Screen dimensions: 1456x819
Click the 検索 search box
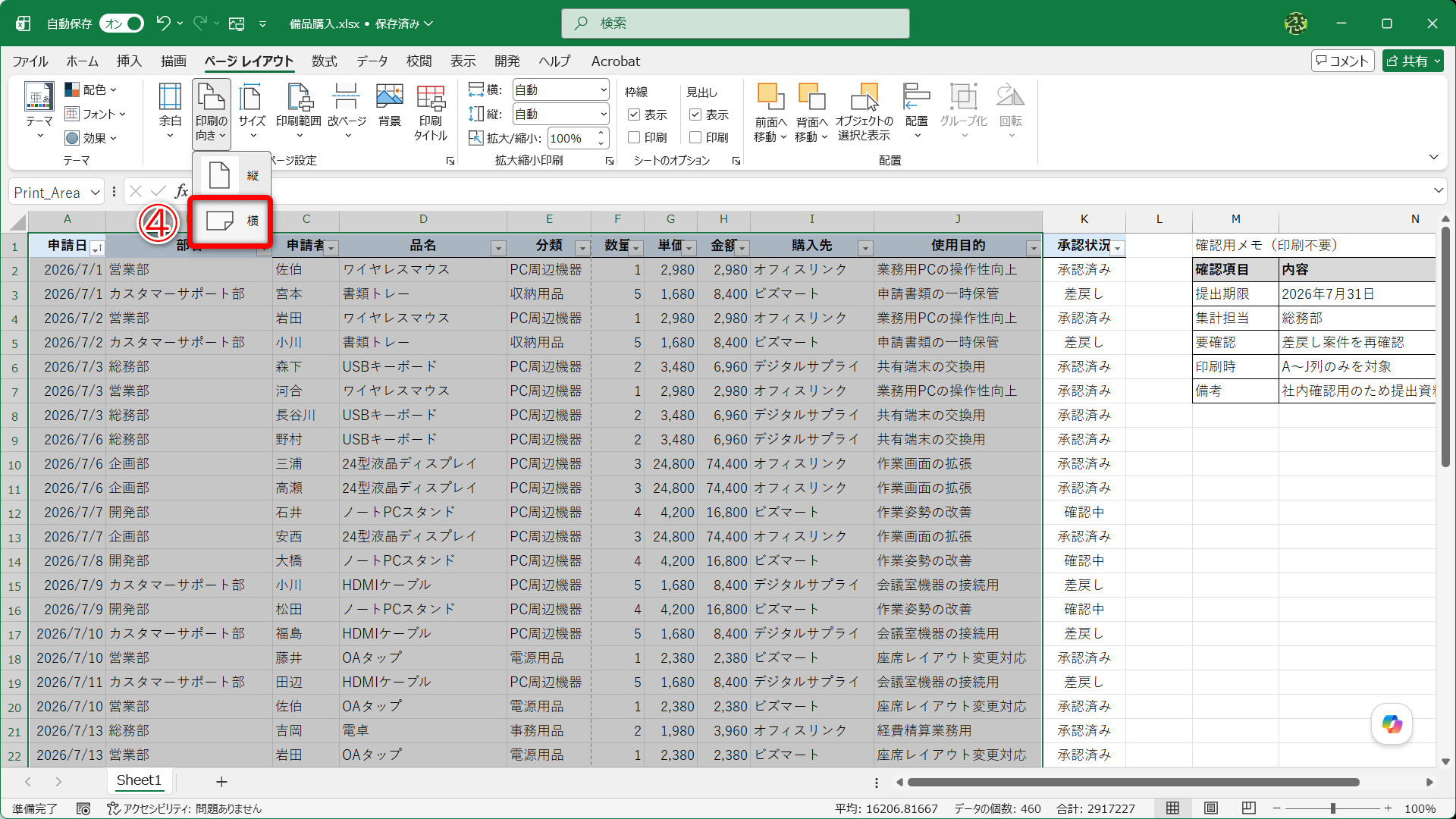point(736,24)
